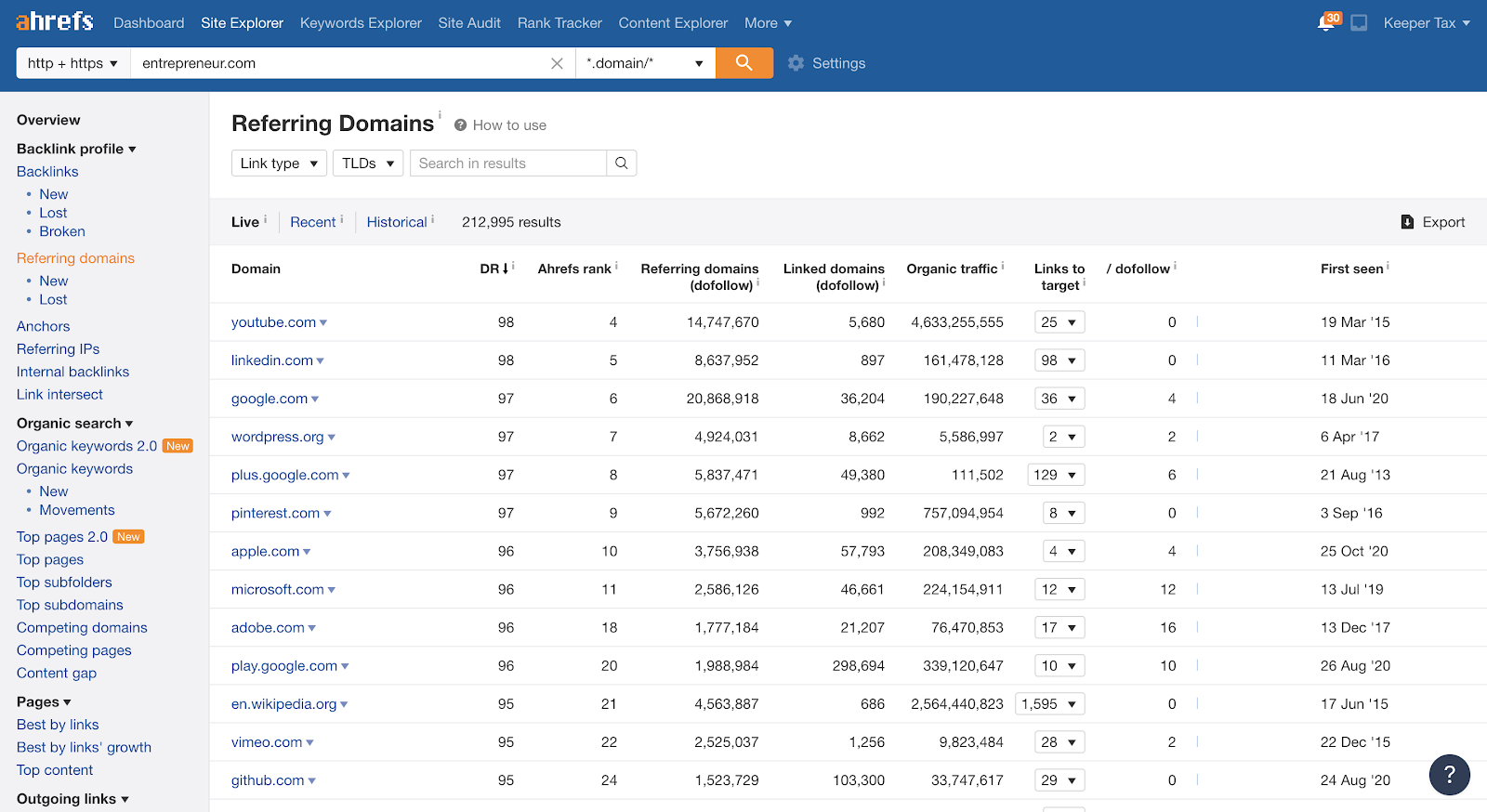1487x812 pixels.
Task: Click the monitor icon beside notifications
Action: click(1359, 23)
